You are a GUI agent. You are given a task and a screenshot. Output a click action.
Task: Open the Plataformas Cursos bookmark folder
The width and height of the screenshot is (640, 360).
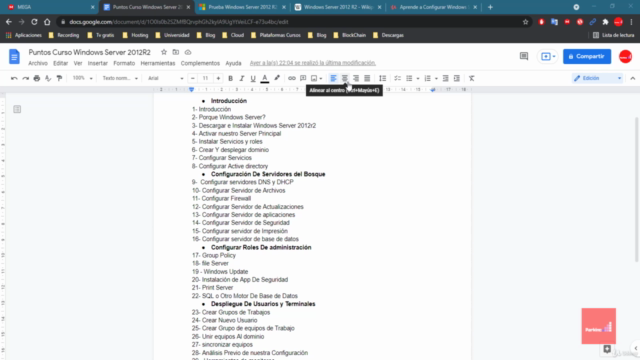276,35
